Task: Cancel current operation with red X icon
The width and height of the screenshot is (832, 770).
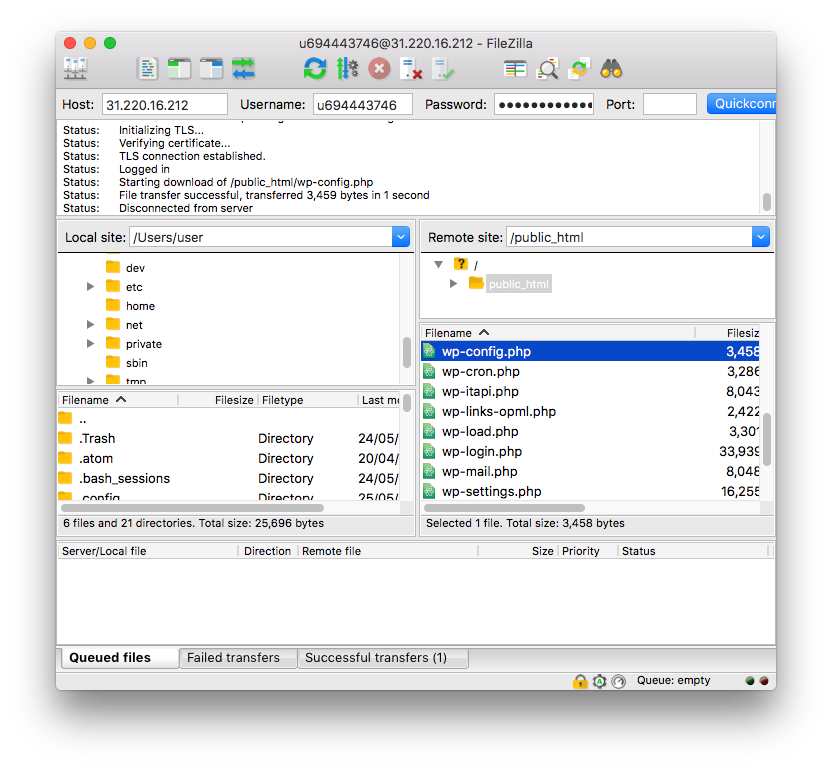Action: click(379, 68)
